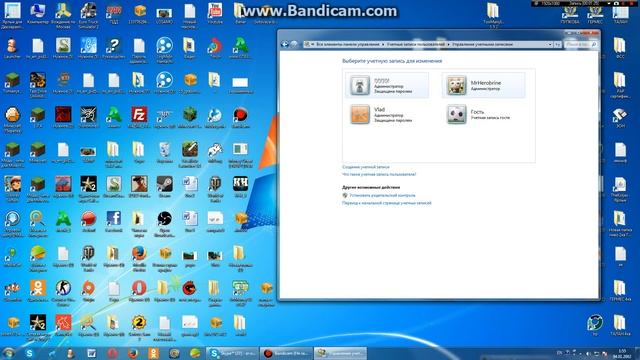Open the Компьютер desktop icon

38,15
